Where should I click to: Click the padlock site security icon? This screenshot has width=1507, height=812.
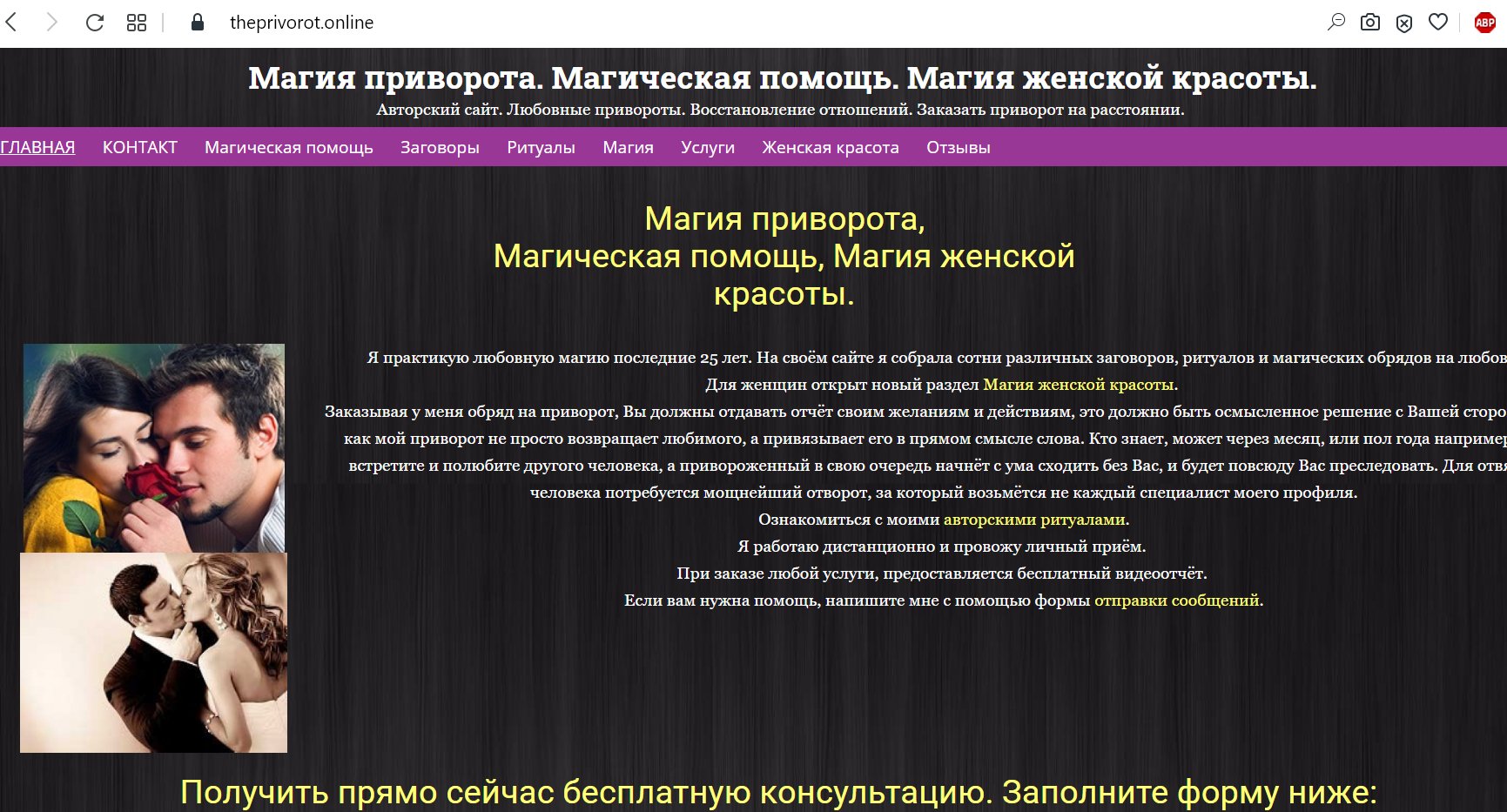coord(198,23)
